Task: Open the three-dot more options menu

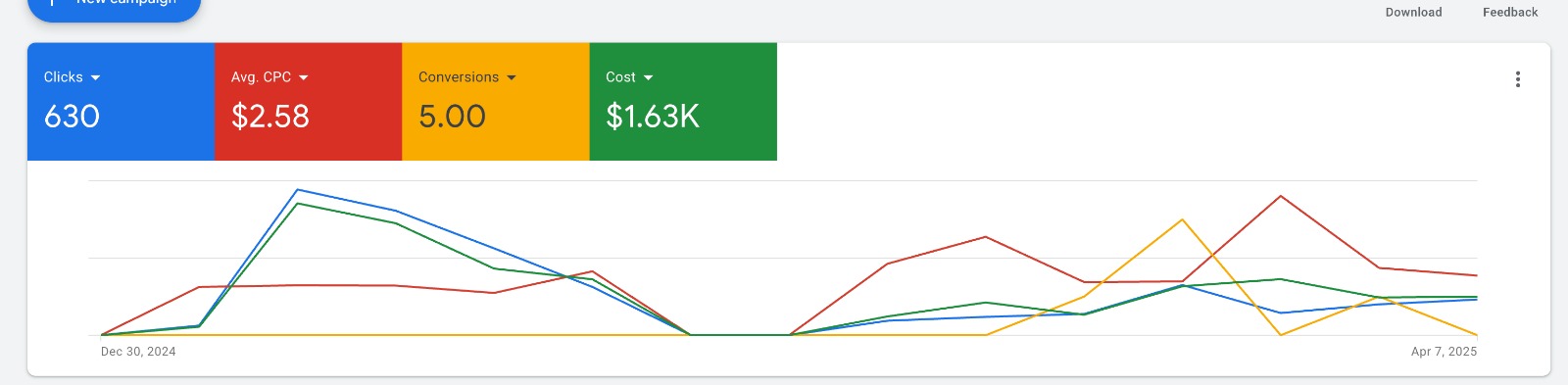Action: click(x=1517, y=79)
